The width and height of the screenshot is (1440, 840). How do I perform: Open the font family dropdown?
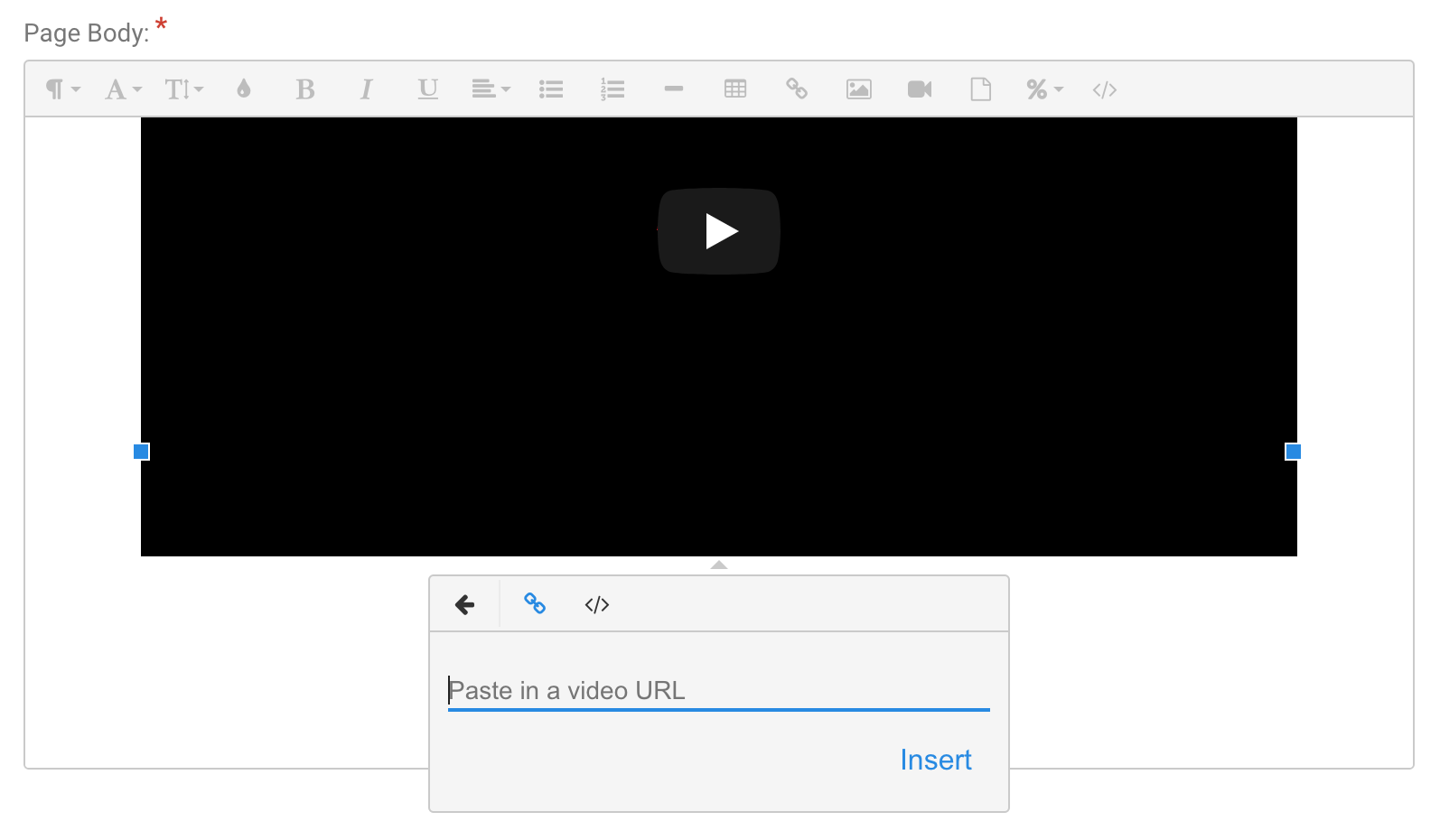tap(124, 89)
